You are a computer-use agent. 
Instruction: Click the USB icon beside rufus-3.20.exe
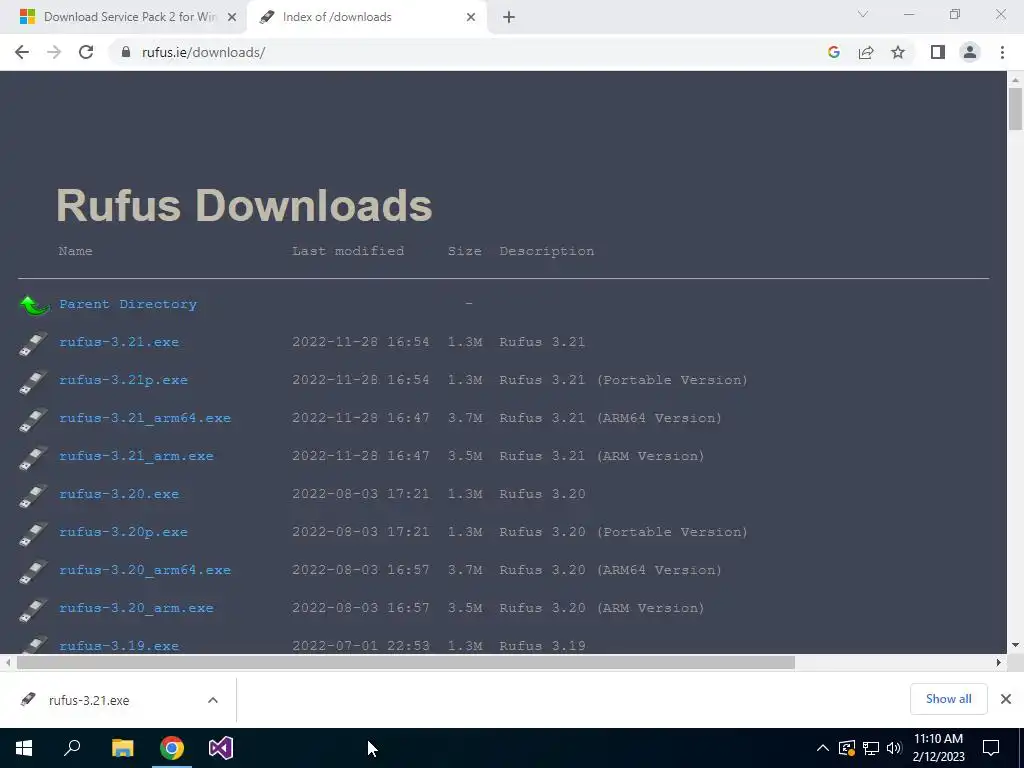pos(33,494)
